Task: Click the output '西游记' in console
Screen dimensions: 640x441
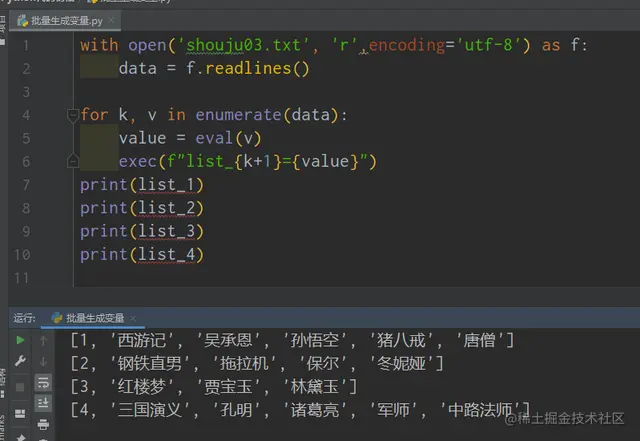Action: click(x=142, y=341)
